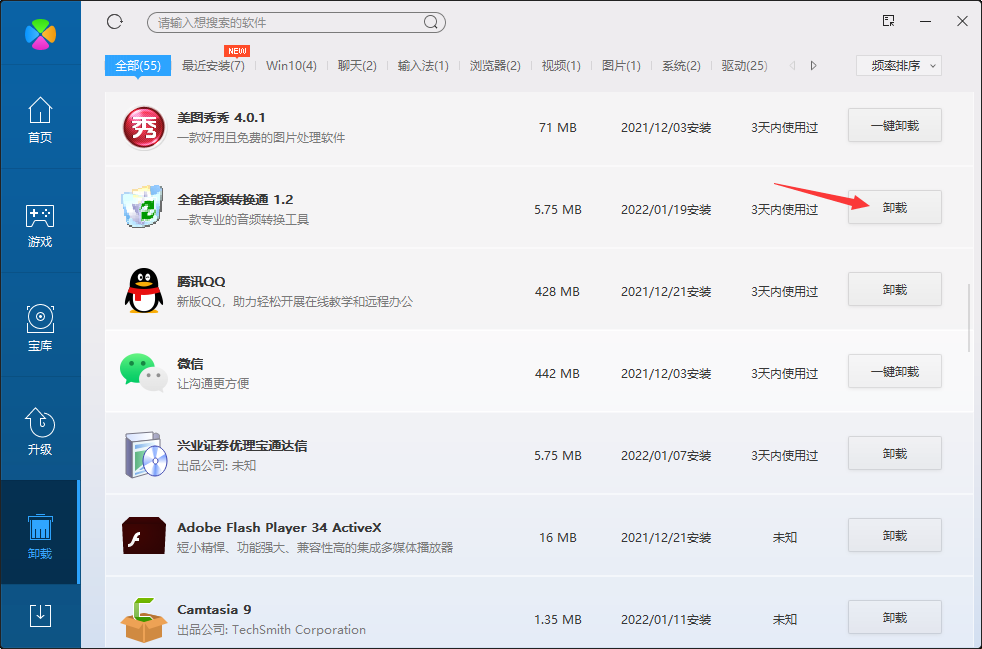Open the downloads icon at sidebar bottom
This screenshot has width=982, height=649.
[x=40, y=615]
